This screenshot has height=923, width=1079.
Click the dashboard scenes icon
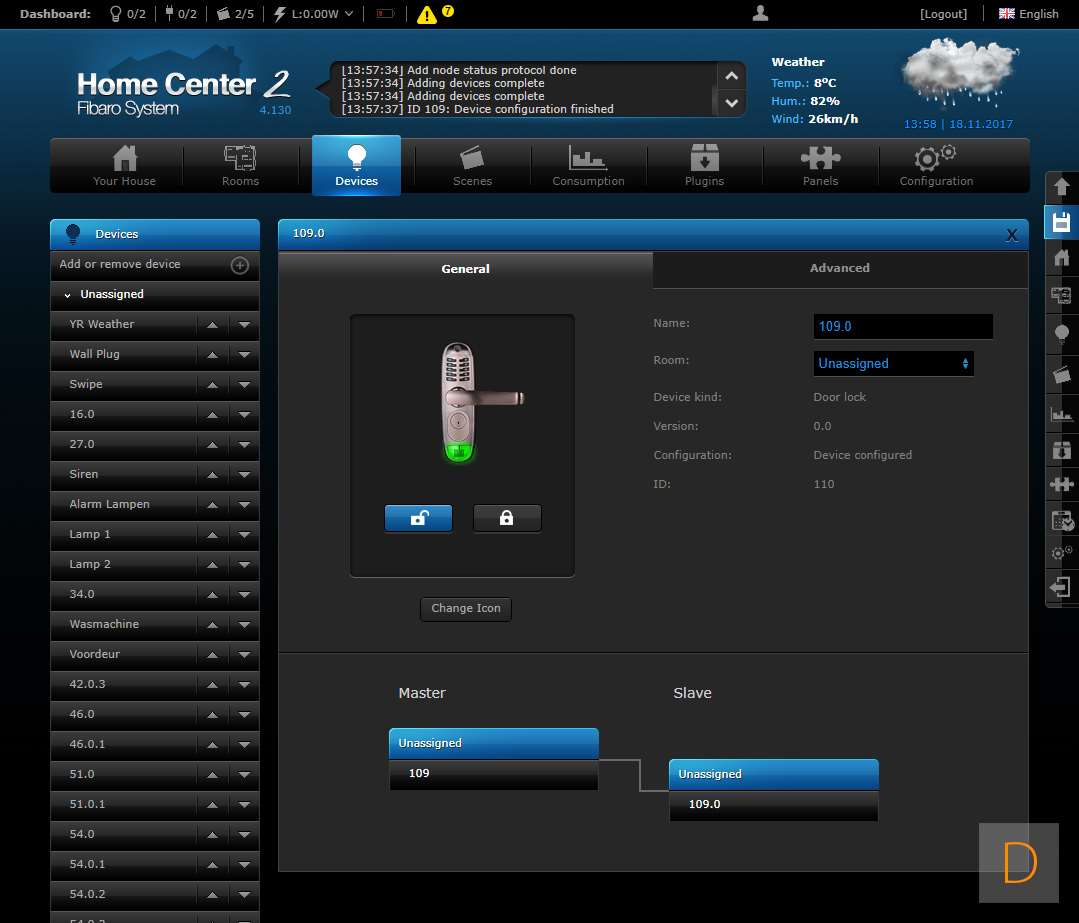[223, 14]
